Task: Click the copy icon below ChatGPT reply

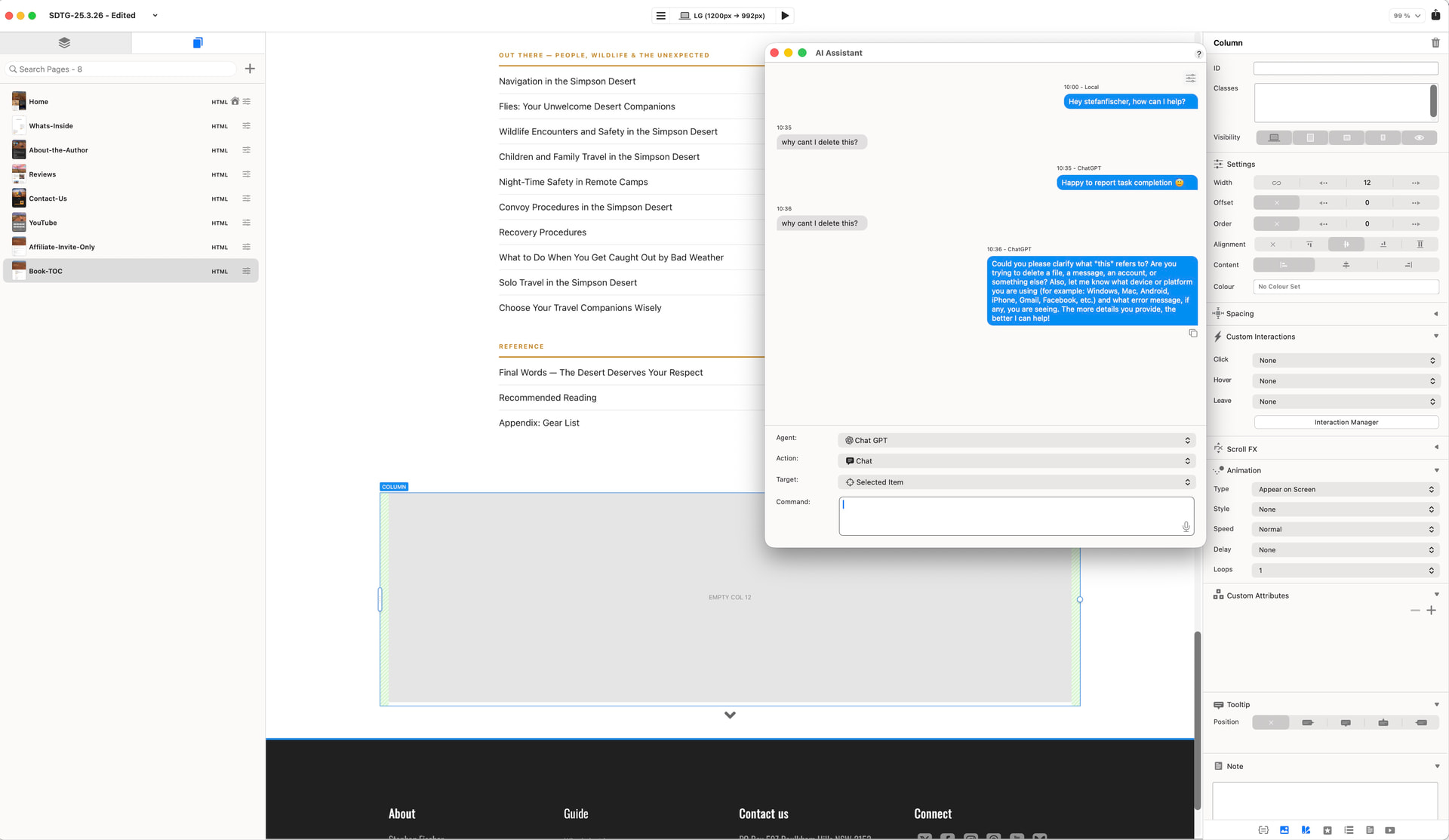Action: (x=1193, y=334)
